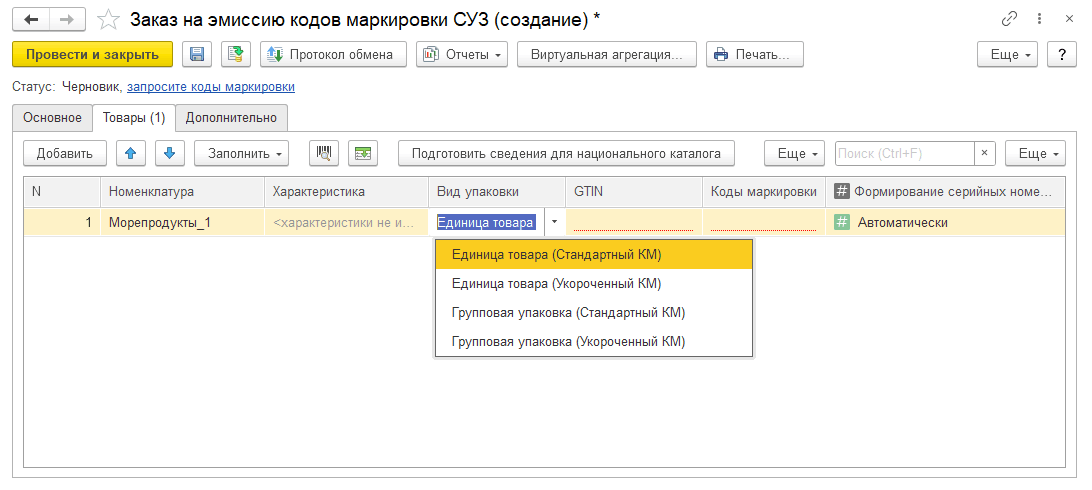Click the Post document icon
This screenshot has width=1092, height=490.
235,54
